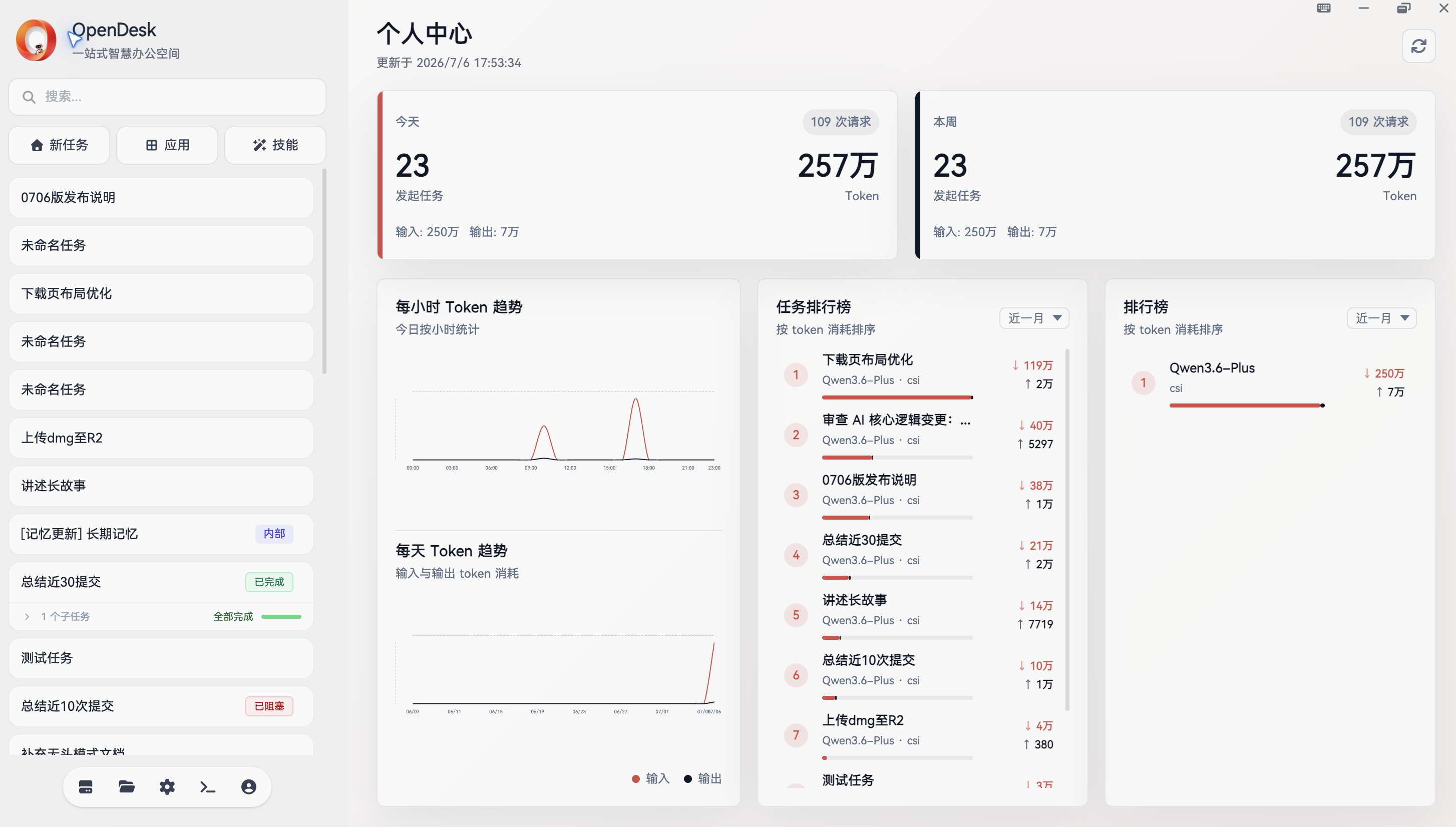Click the 5297 output token value
This screenshot has height=827, width=1456.
tap(1035, 444)
